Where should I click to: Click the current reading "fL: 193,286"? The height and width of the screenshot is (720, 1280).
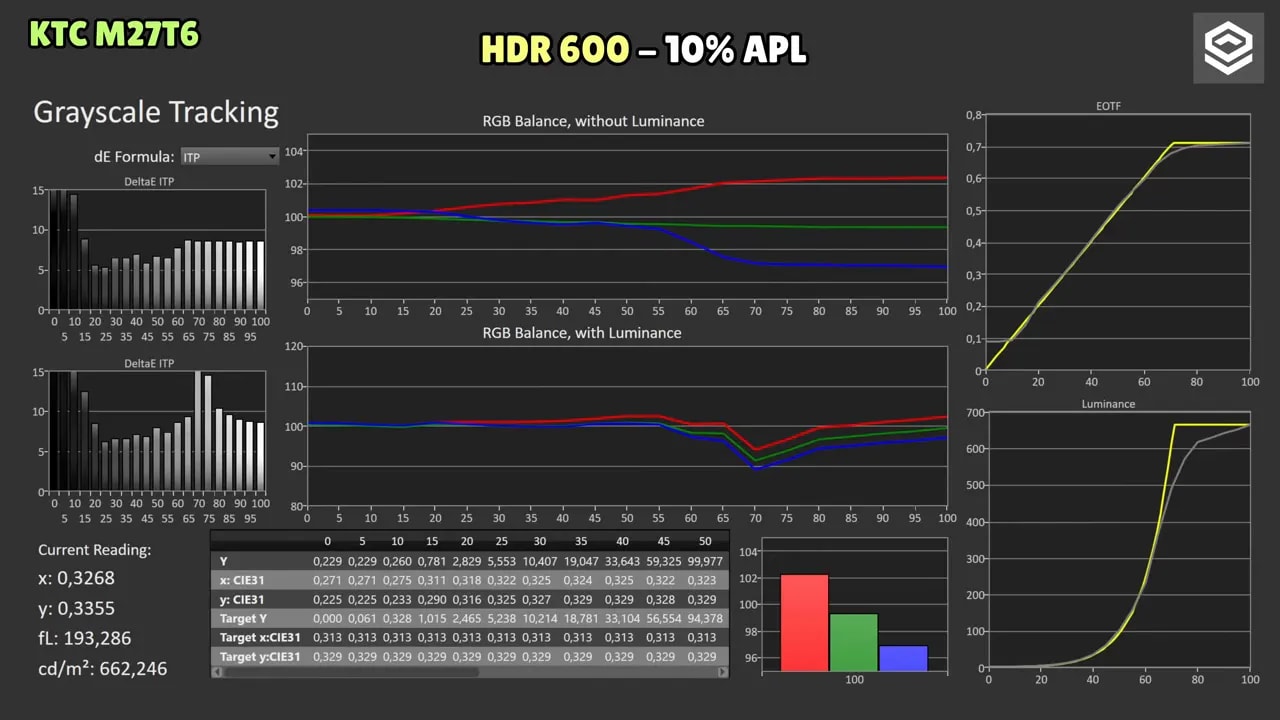pyautogui.click(x=85, y=638)
